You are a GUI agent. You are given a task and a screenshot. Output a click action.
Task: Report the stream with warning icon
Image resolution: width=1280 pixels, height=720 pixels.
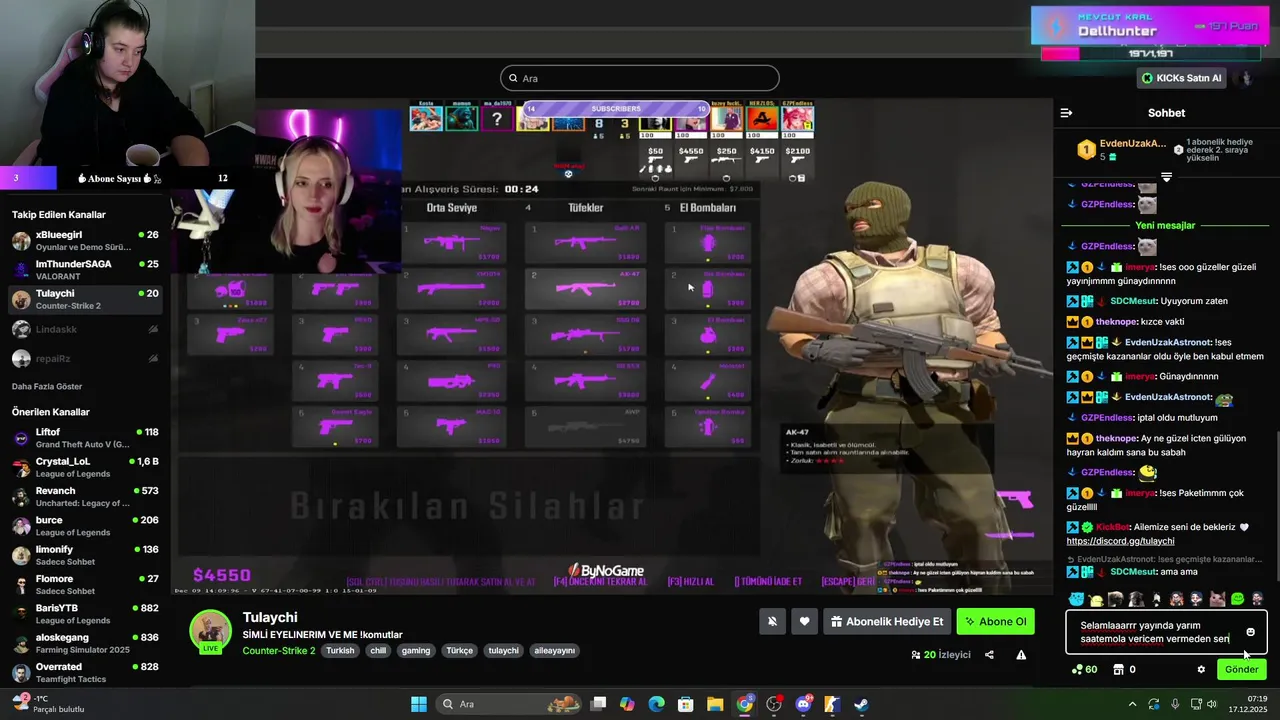[1021, 655]
